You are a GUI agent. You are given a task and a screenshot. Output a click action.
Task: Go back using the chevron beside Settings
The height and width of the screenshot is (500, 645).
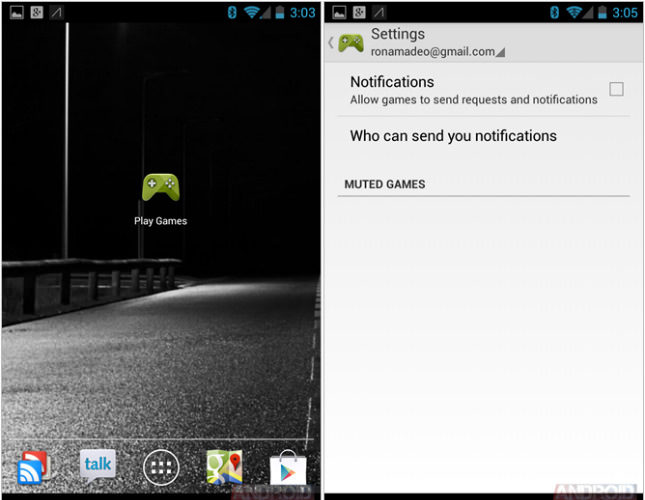(331, 43)
